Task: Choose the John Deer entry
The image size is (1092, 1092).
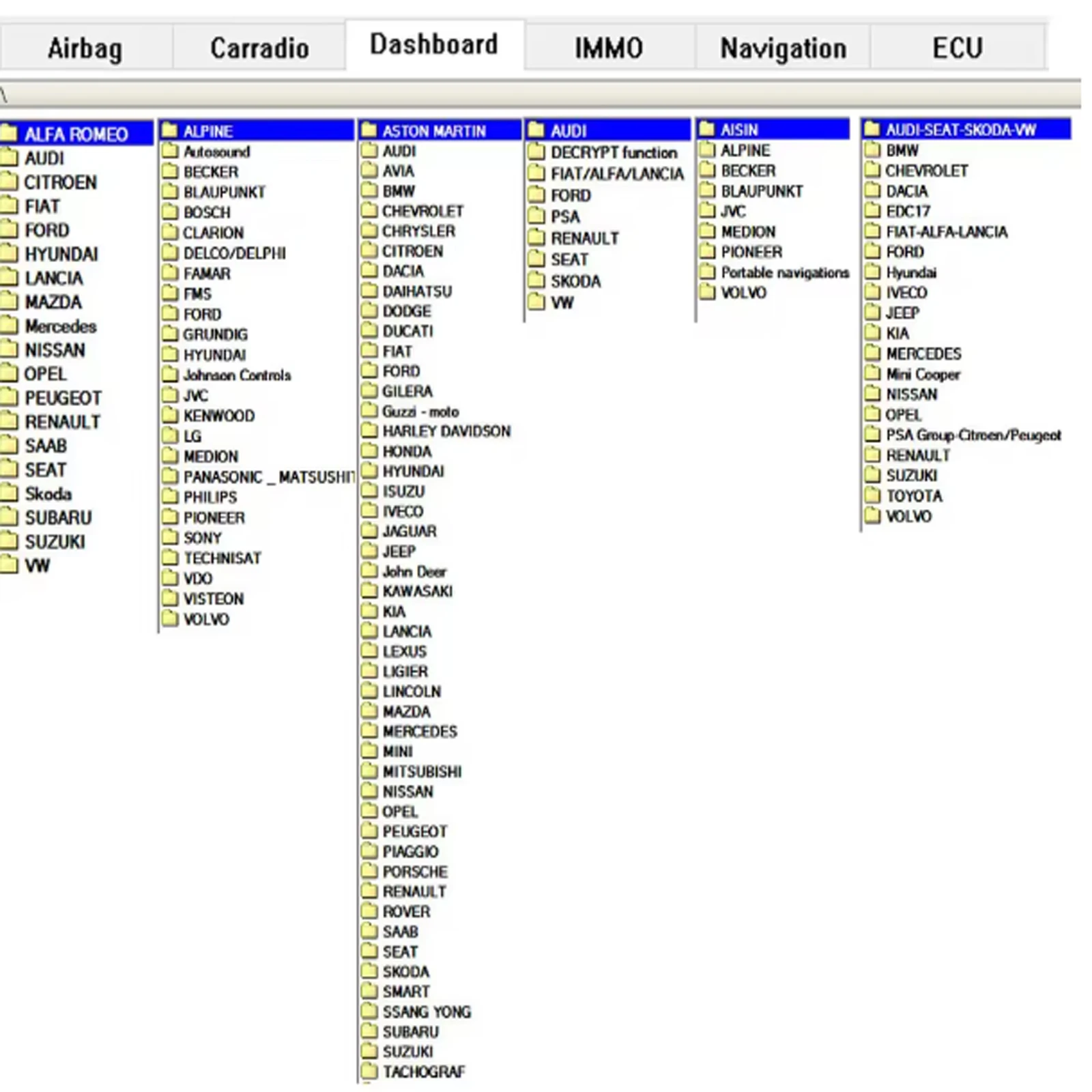Action: 414,571
